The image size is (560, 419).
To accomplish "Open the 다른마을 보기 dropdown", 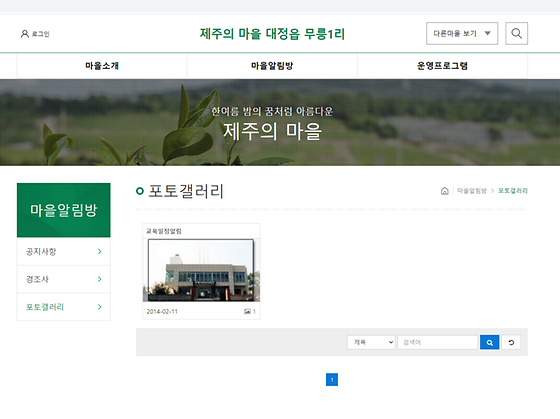I will point(462,34).
